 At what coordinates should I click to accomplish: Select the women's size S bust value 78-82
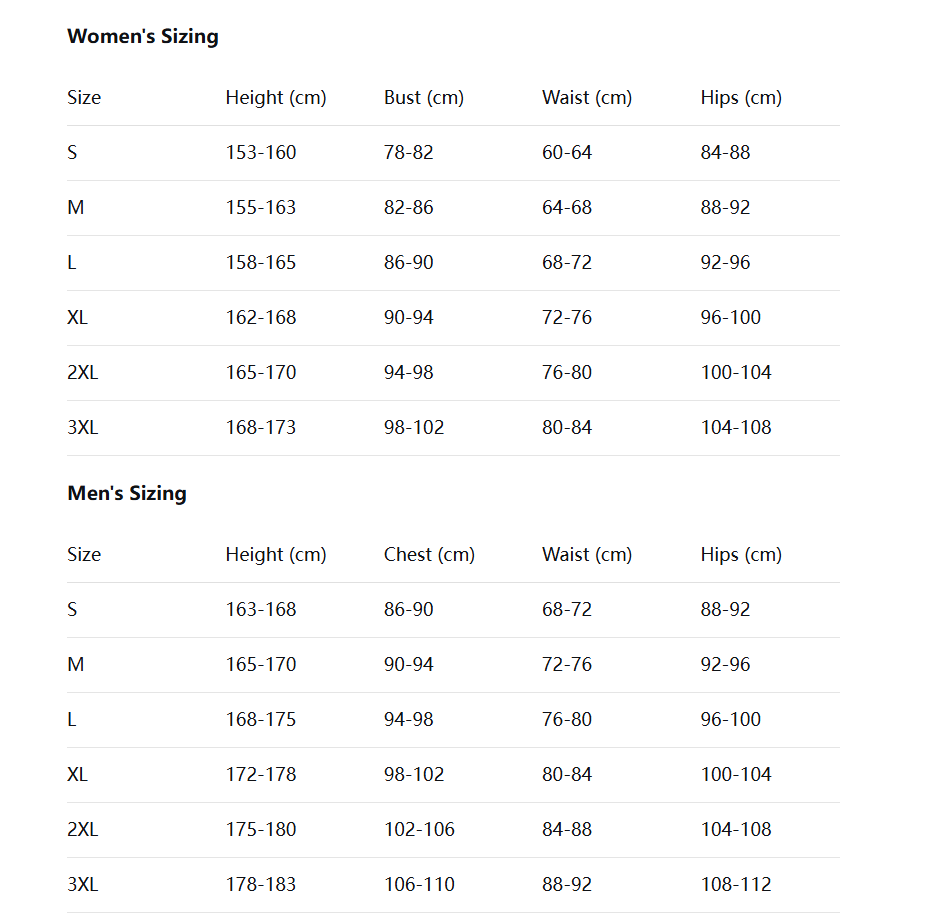408,153
